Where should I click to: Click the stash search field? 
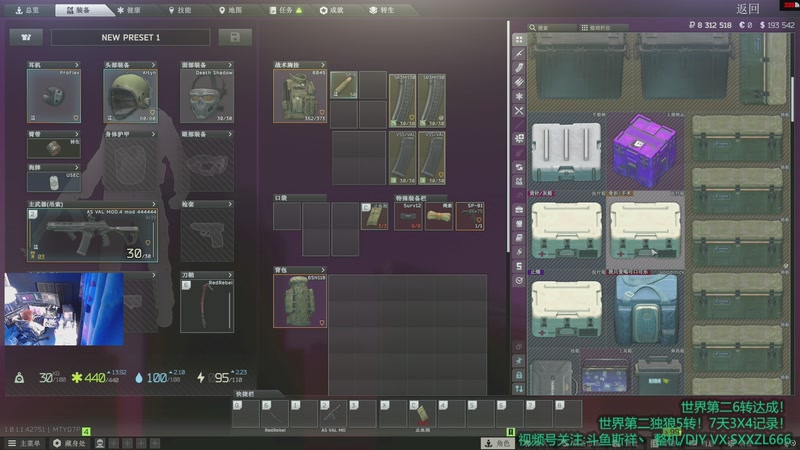click(552, 28)
